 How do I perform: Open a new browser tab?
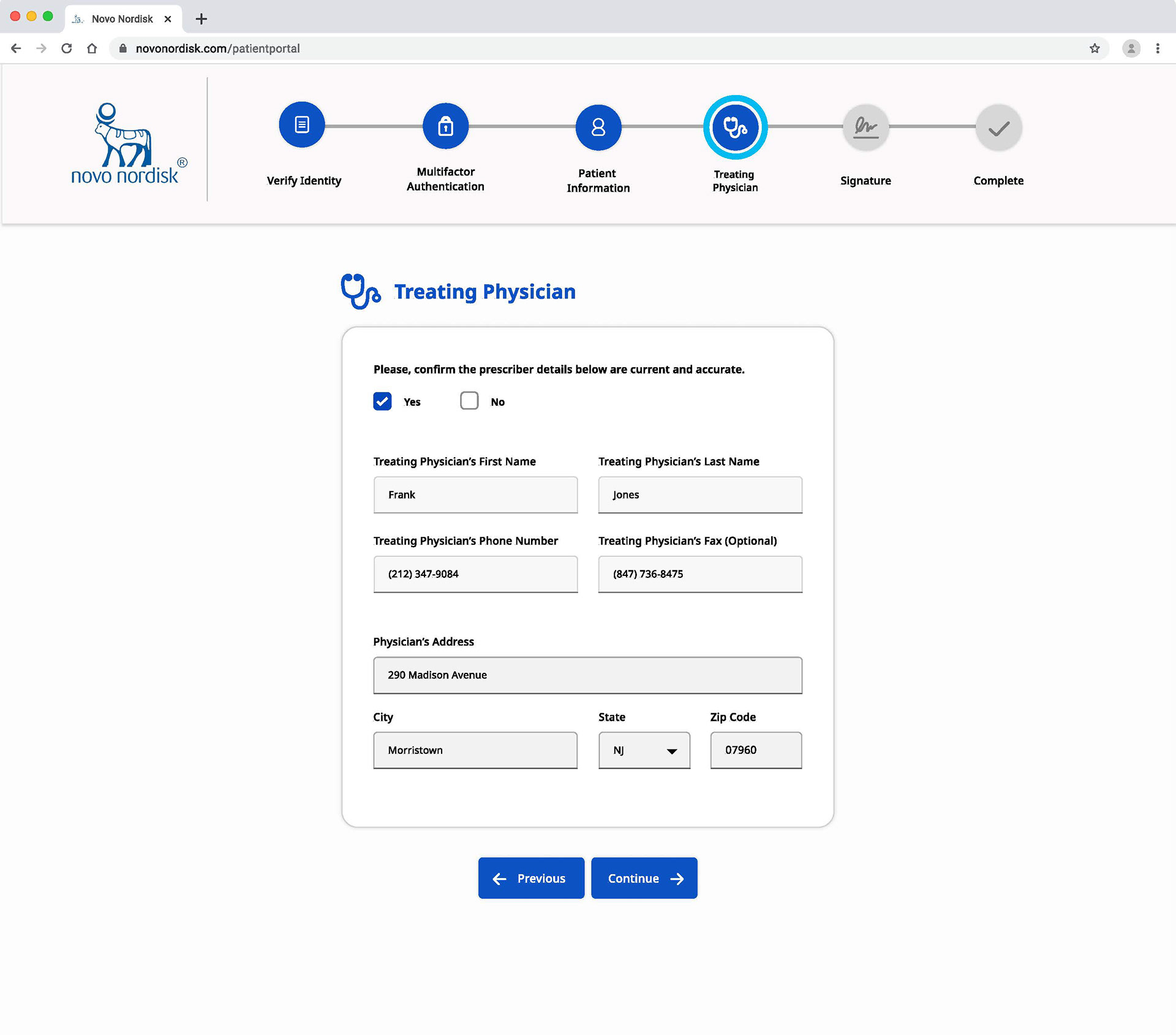[x=201, y=19]
